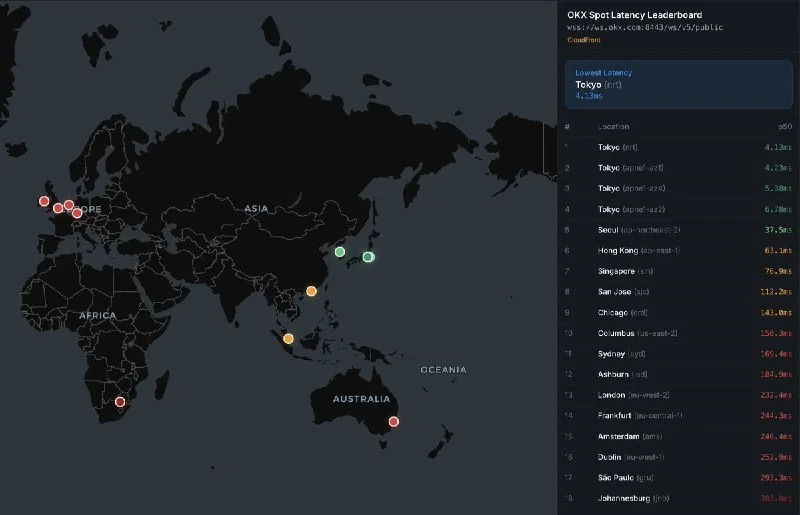Screen dimensions: 800x515
Task: Click the 112.2ms latency value
Action: (776, 292)
